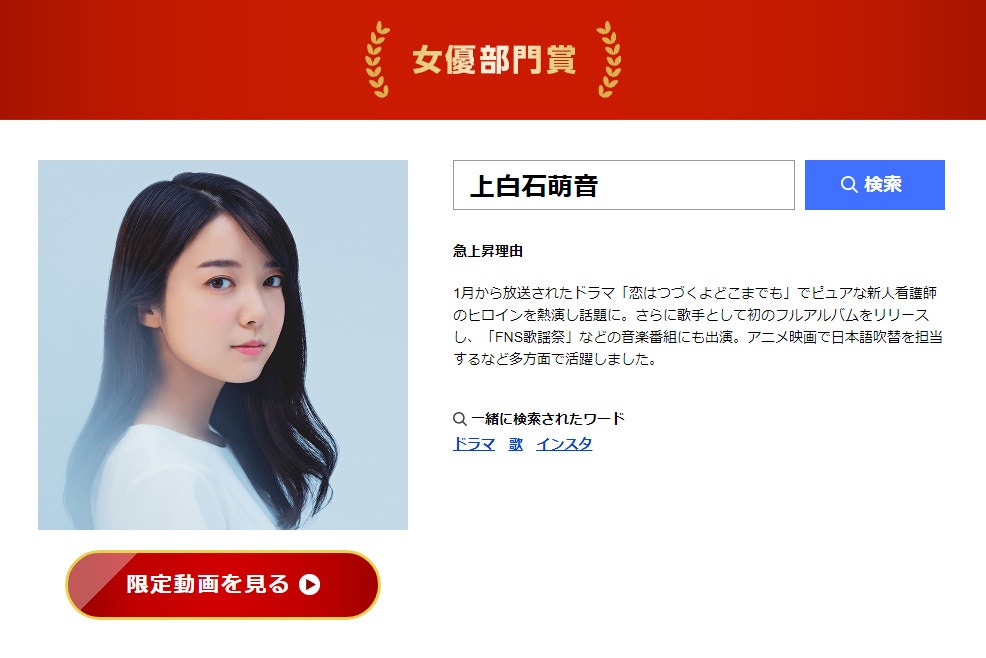
Task: Click the actress portrait photo
Action: point(223,345)
